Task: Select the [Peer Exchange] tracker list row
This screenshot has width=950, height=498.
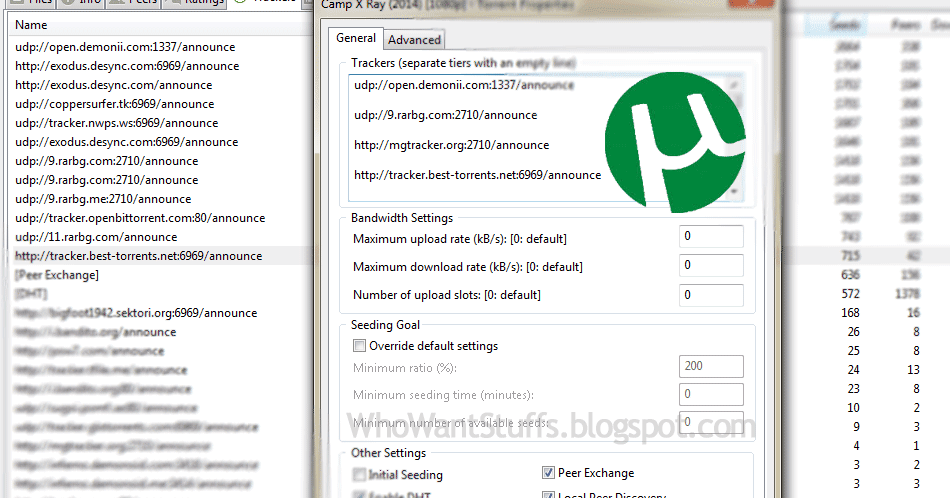Action: pos(56,275)
